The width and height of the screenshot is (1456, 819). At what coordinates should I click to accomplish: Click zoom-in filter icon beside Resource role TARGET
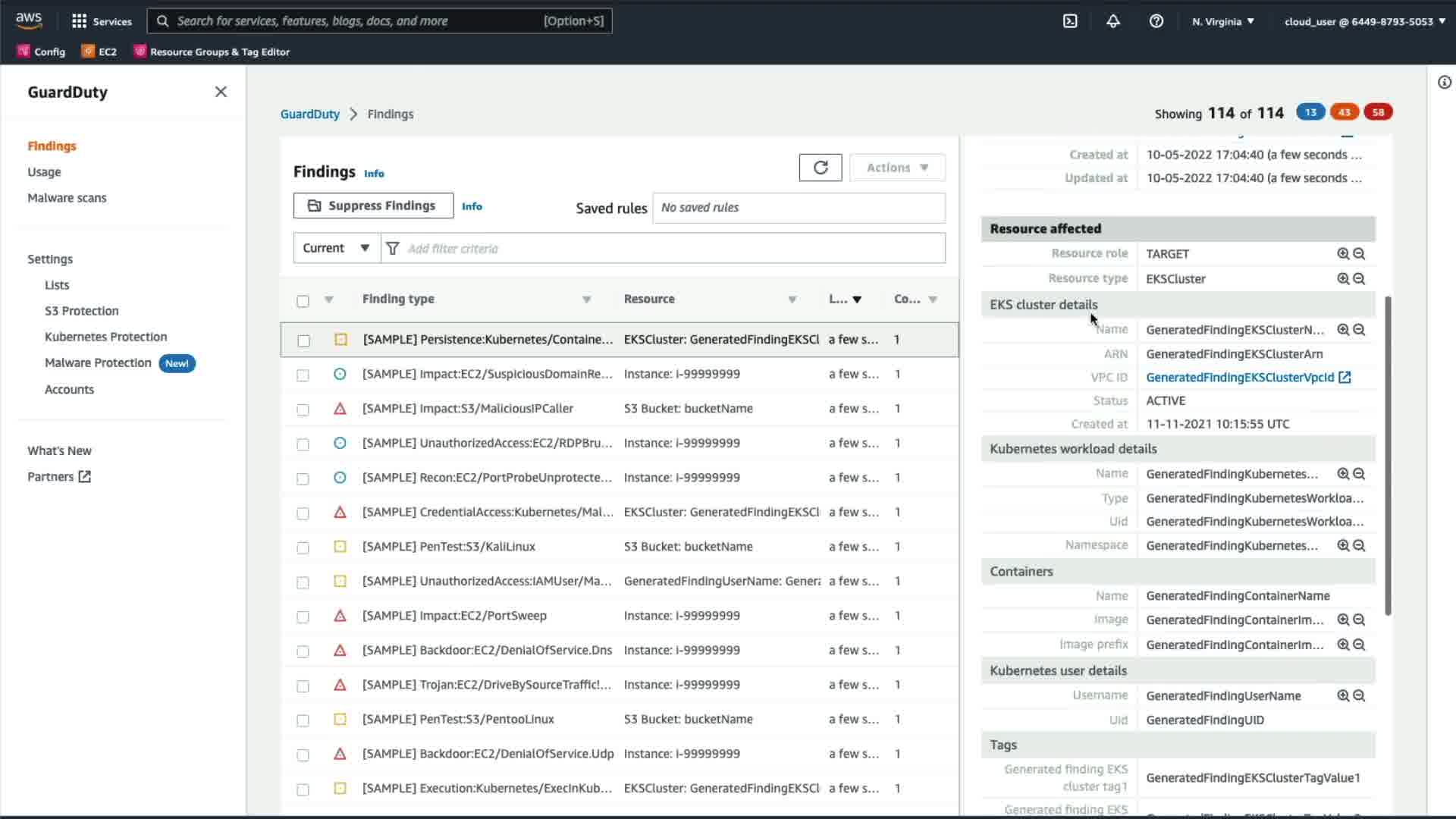pyautogui.click(x=1343, y=254)
